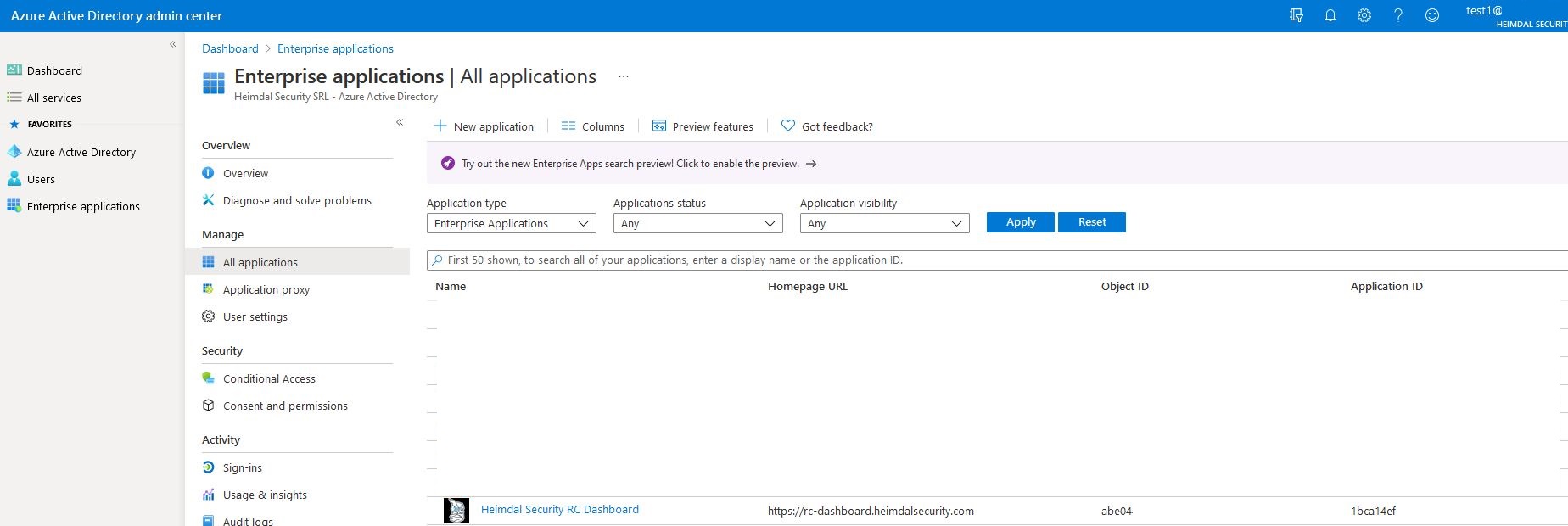The width and height of the screenshot is (1568, 526).
Task: Open Enterprise applications from the sidebar favorites
Action: pos(83,206)
